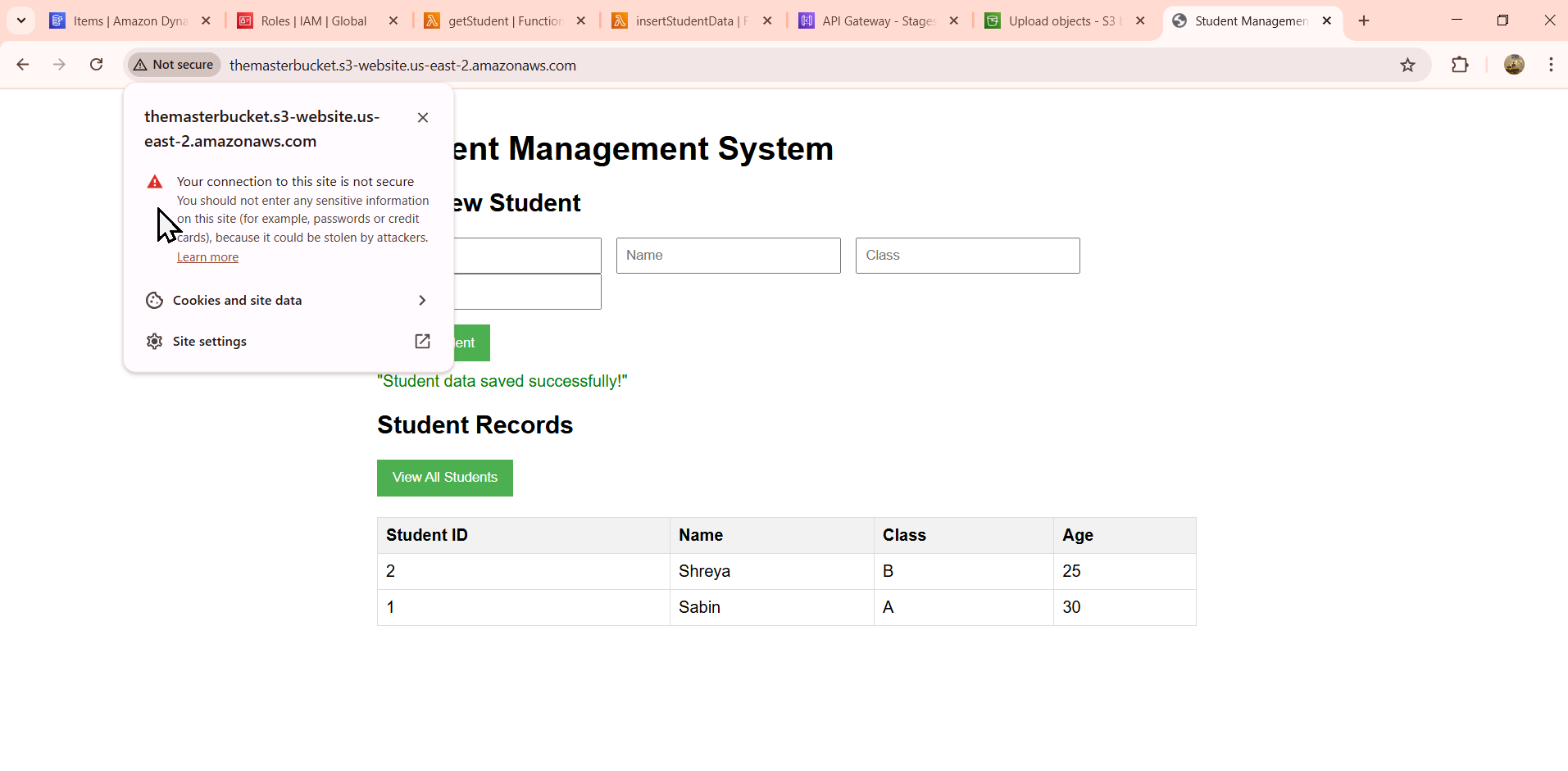The width and height of the screenshot is (1568, 771).
Task: Switch to the API Gateway Stages tab
Action: [879, 21]
